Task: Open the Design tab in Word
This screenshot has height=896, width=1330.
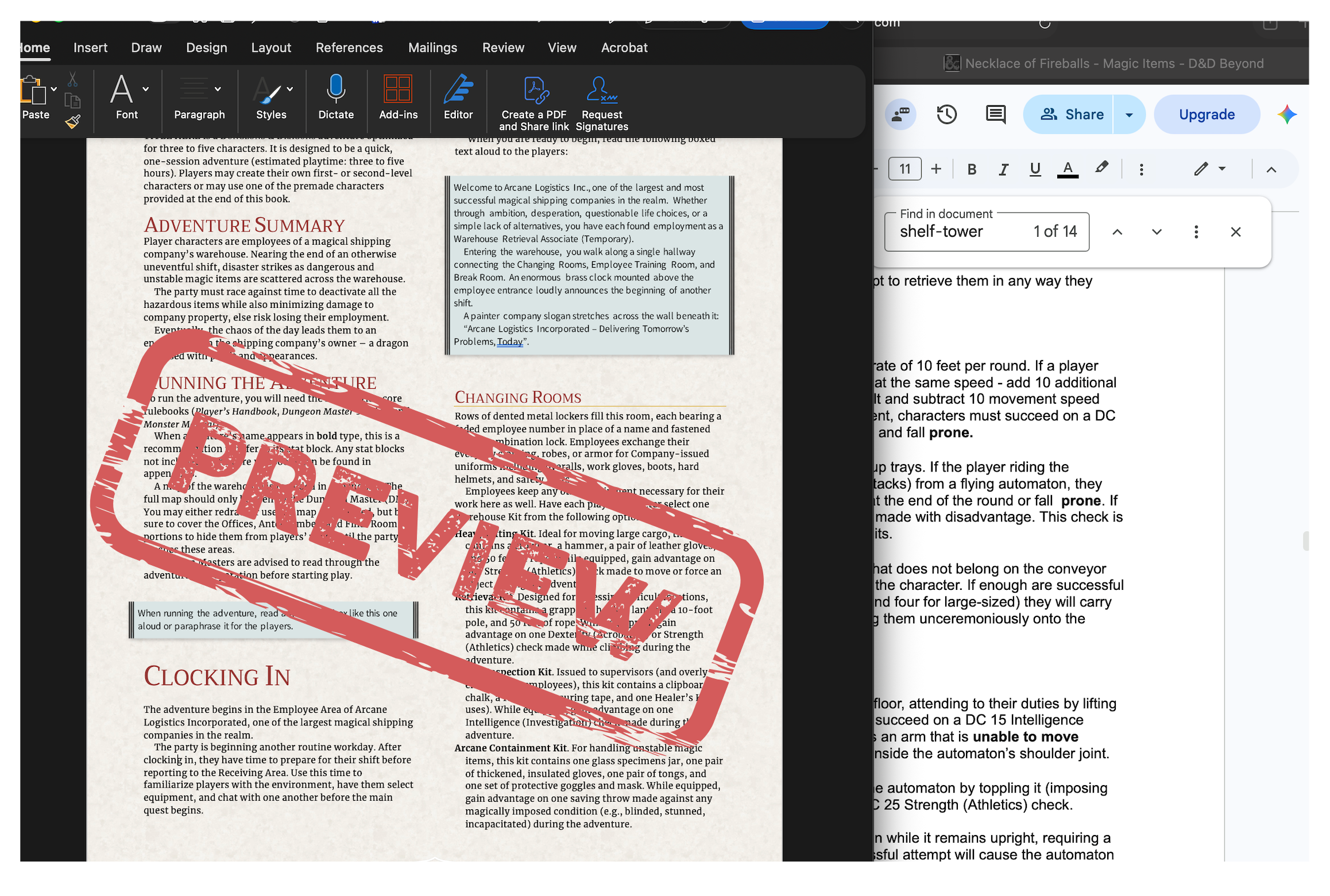Action: (207, 48)
